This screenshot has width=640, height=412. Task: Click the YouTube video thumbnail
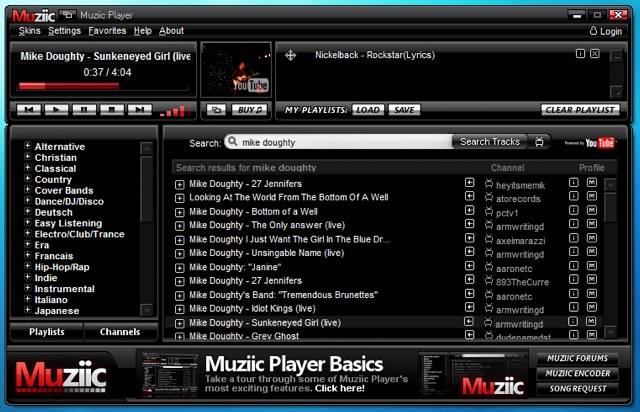[x=236, y=69]
